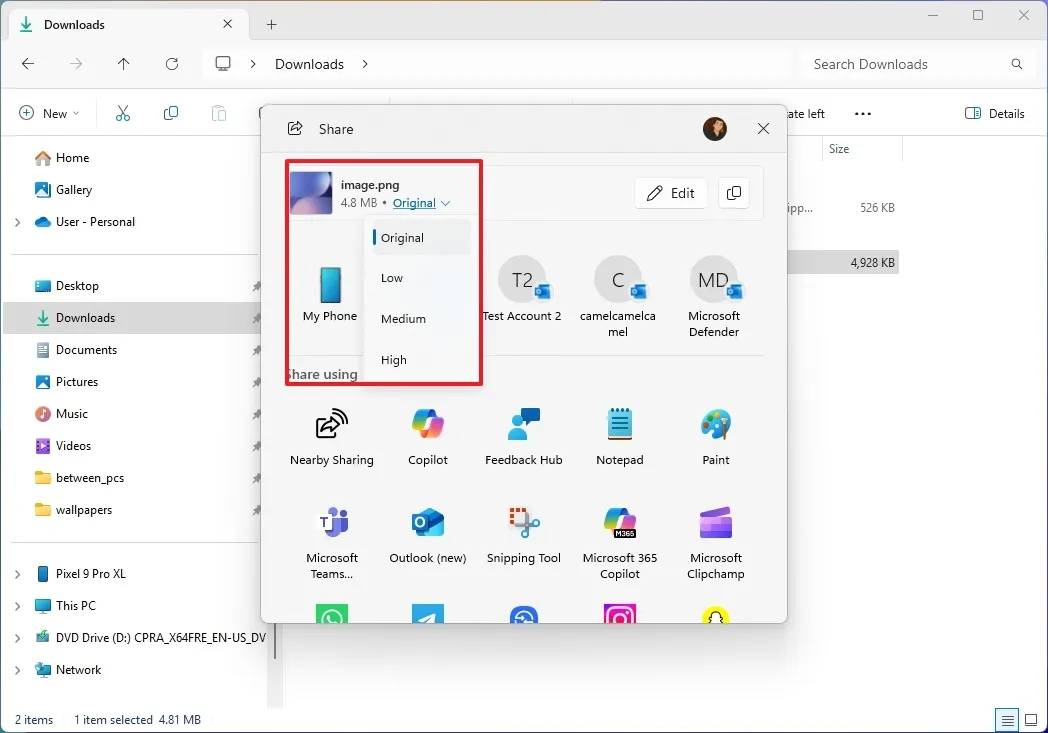Select High image quality
This screenshot has width=1048, height=733.
[393, 359]
